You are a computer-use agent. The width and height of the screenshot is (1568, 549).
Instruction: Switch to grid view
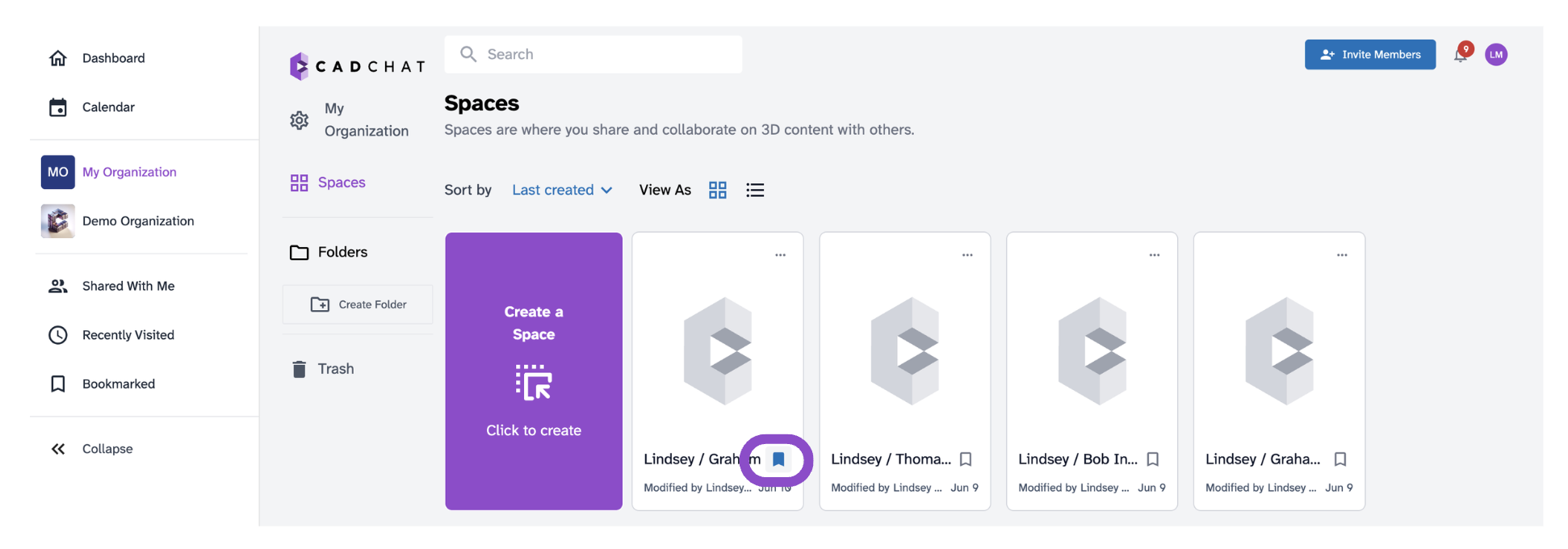(x=718, y=190)
